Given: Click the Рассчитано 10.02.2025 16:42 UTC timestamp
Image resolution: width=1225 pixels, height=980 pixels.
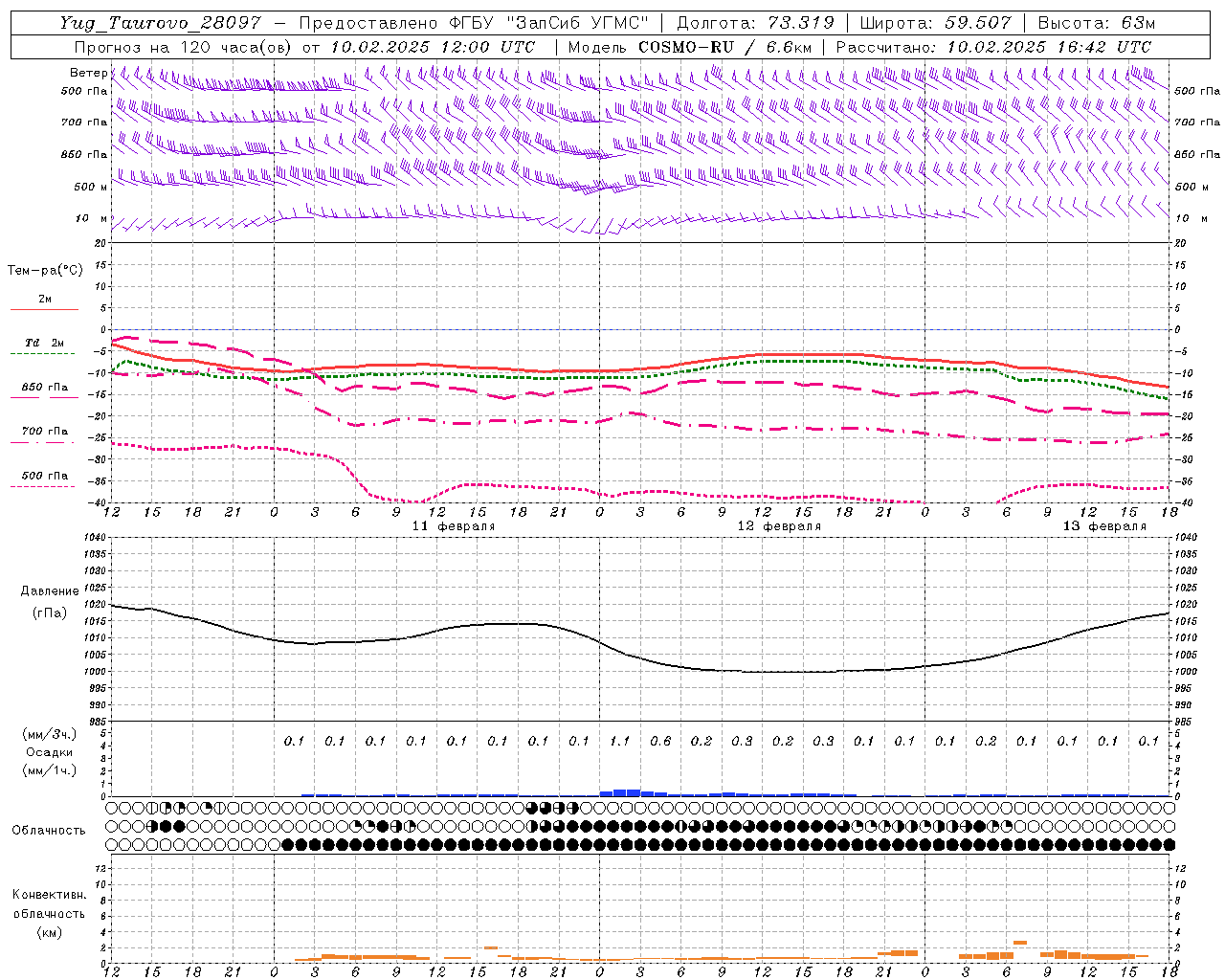Looking at the screenshot, I should click(x=993, y=47).
